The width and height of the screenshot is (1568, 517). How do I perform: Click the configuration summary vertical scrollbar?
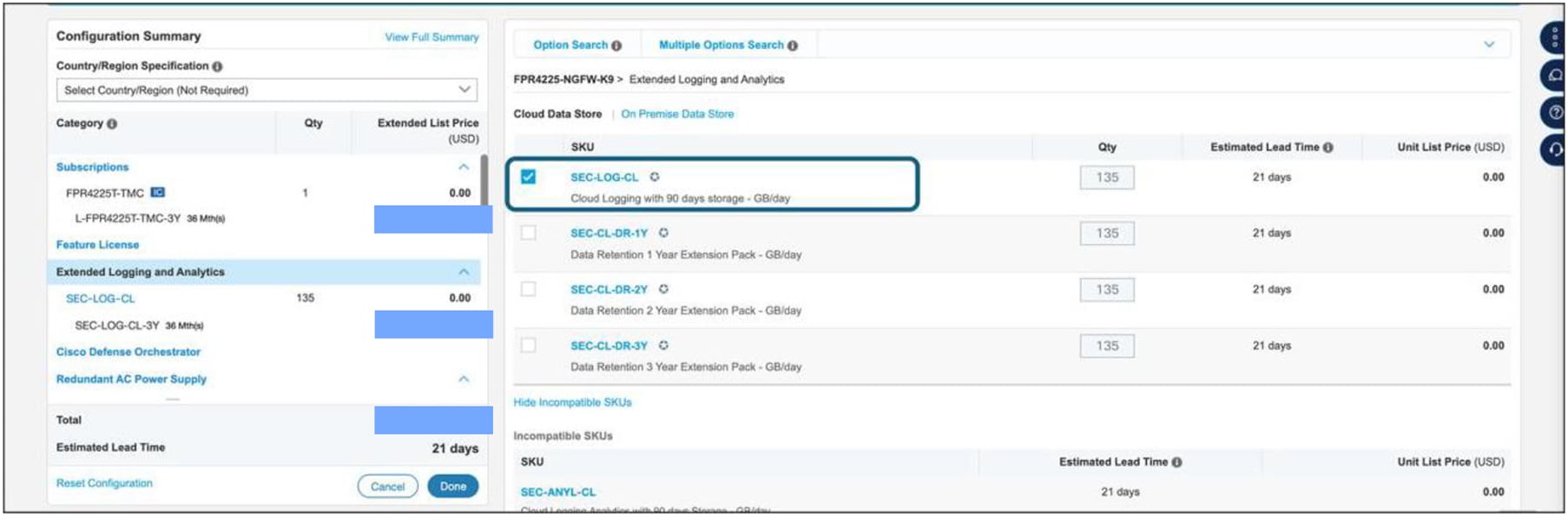coord(484,181)
